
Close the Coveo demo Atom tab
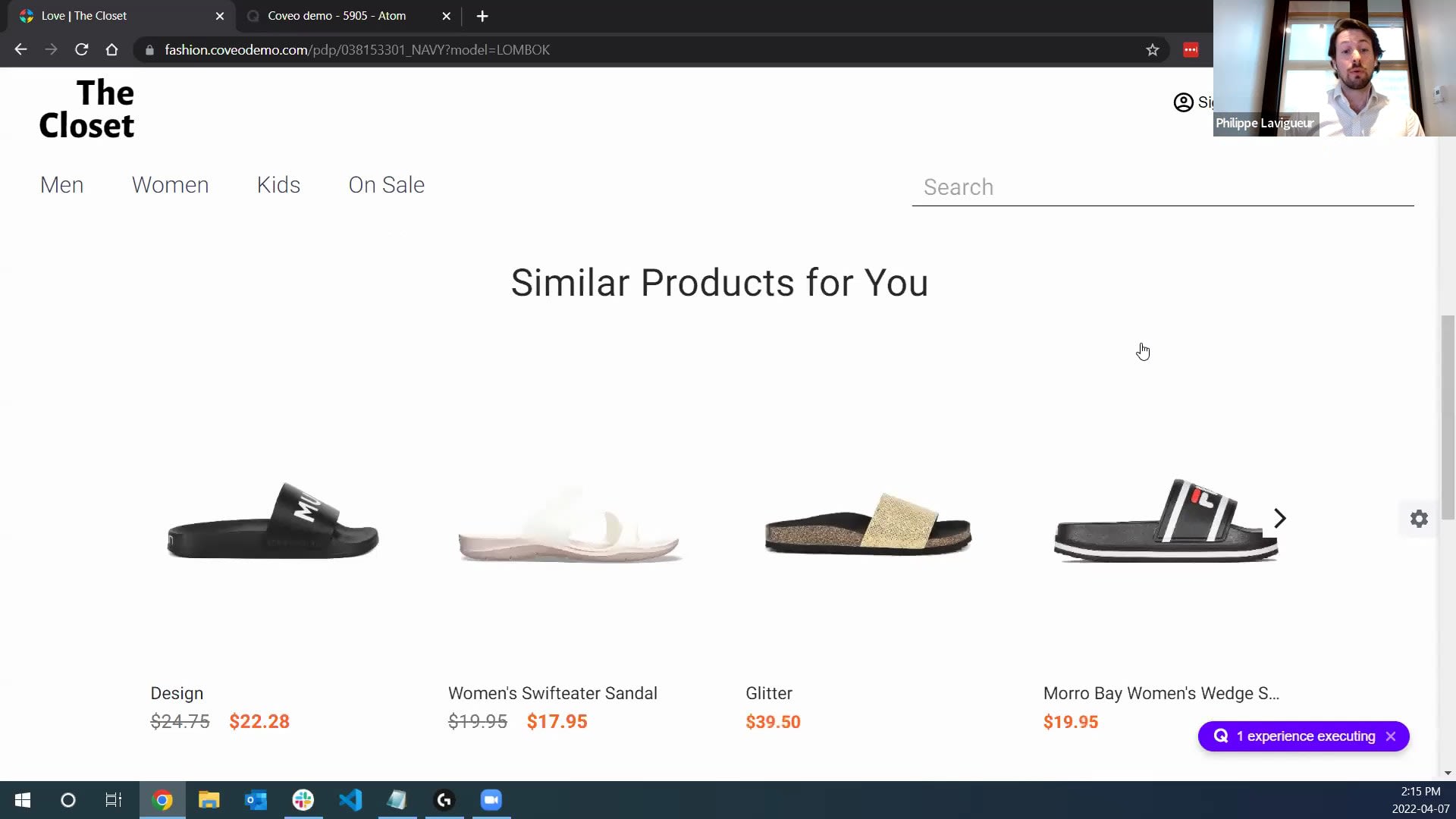(446, 16)
